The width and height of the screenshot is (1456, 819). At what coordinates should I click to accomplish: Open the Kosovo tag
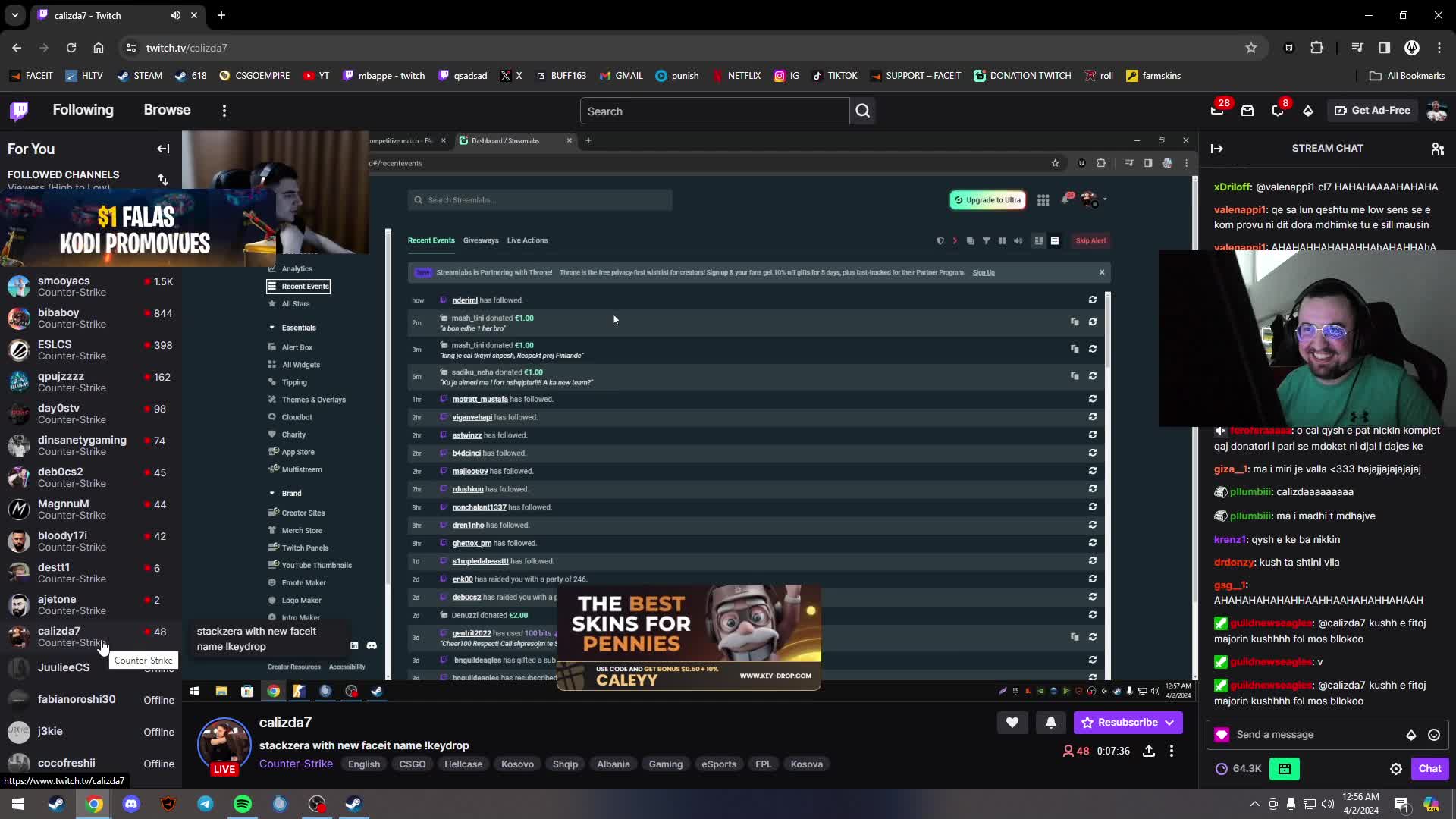click(517, 764)
